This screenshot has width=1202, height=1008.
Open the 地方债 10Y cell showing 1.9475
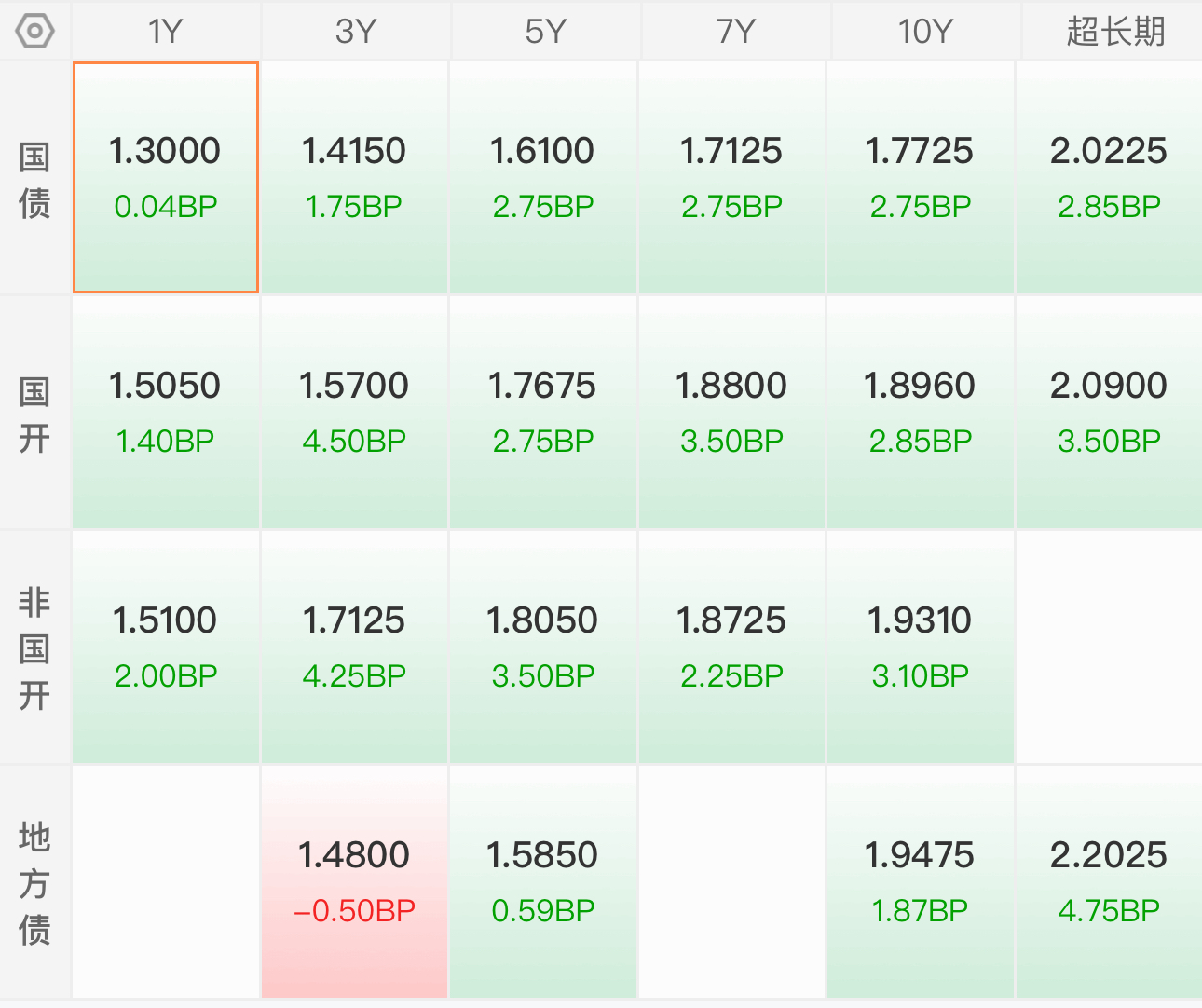click(x=920, y=882)
